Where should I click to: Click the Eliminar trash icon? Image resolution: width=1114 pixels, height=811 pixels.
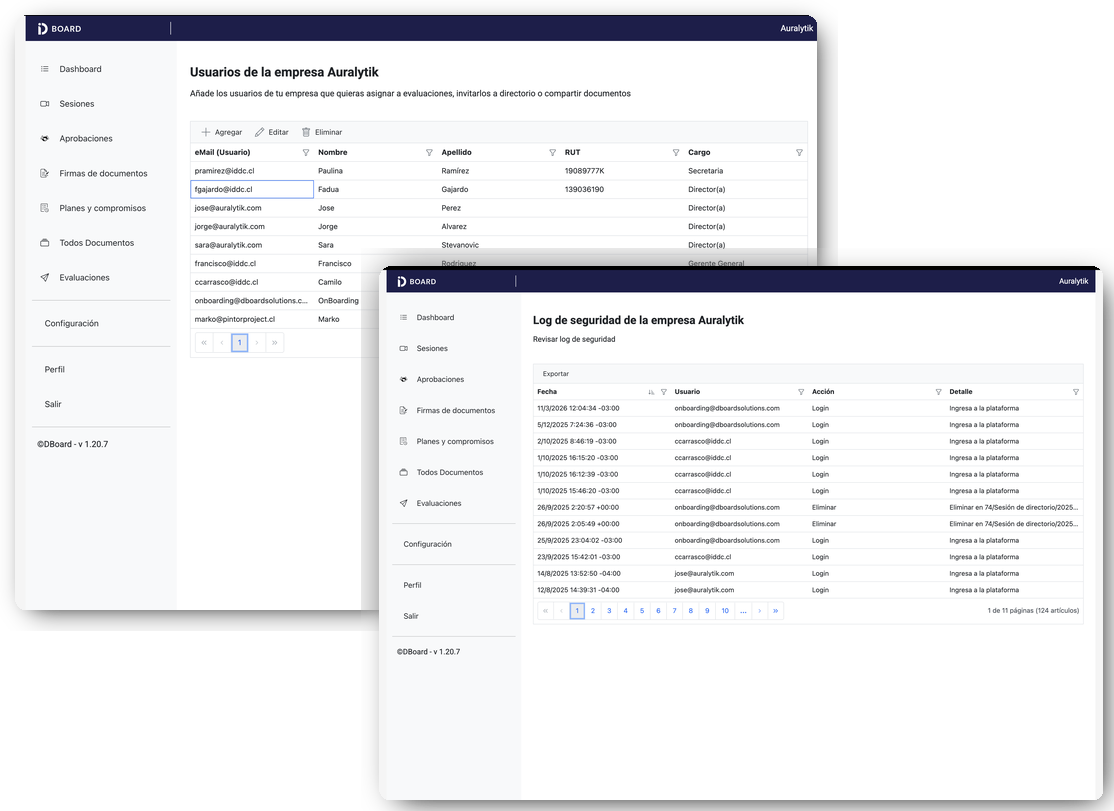(306, 132)
